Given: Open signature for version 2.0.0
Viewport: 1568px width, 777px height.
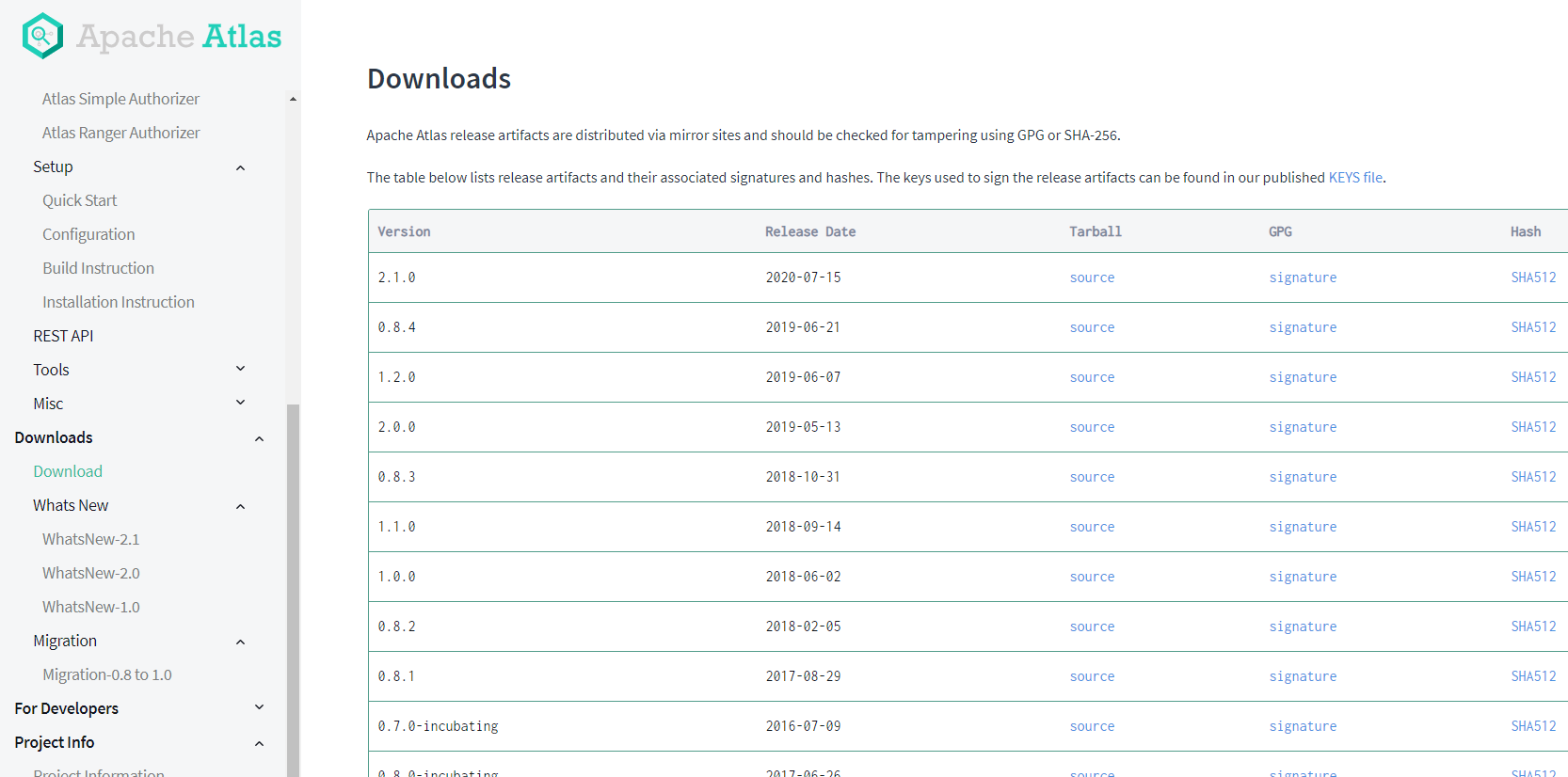Looking at the screenshot, I should [x=1303, y=427].
